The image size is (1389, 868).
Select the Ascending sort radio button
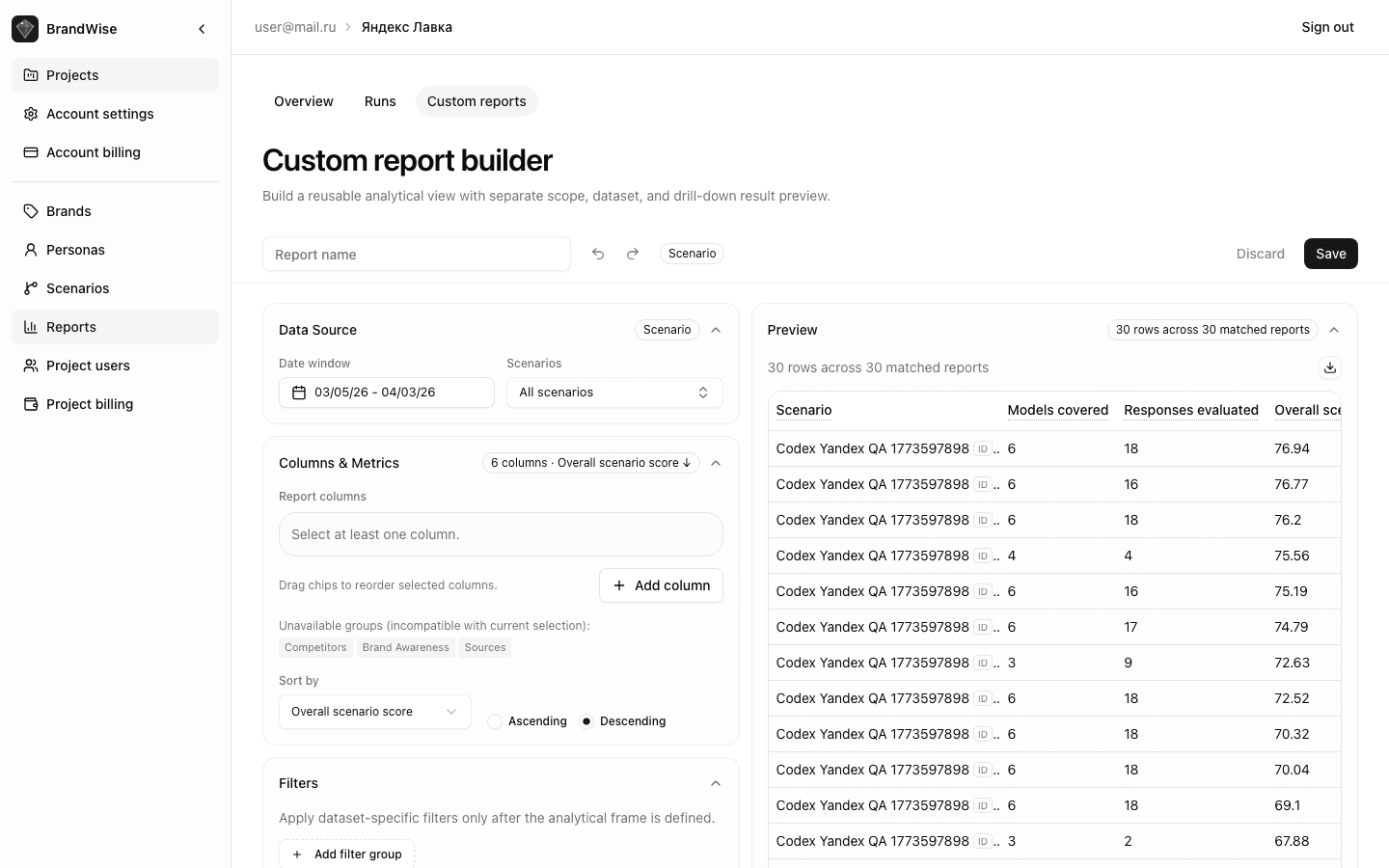click(x=495, y=720)
